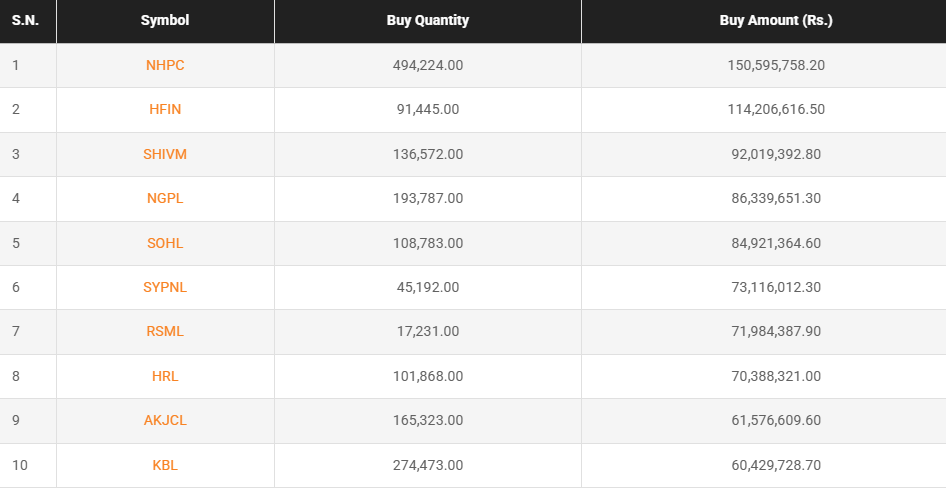Click the Buy Quantity column header

pyautogui.click(x=427, y=20)
